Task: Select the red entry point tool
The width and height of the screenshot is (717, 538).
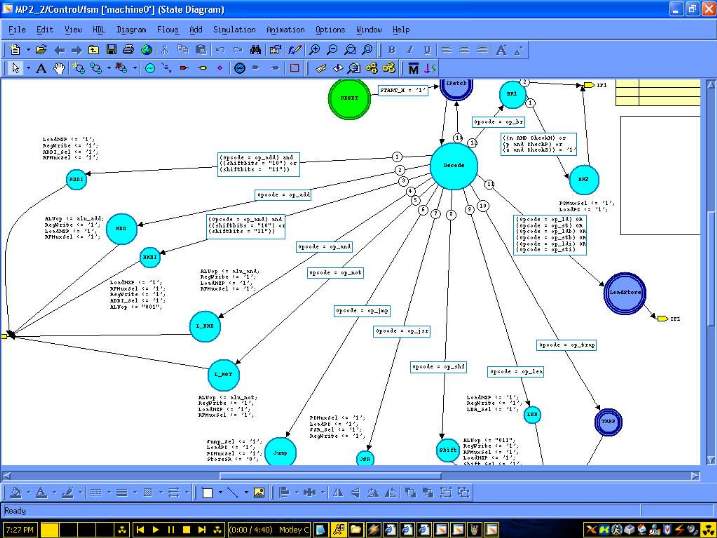Action: (x=184, y=68)
